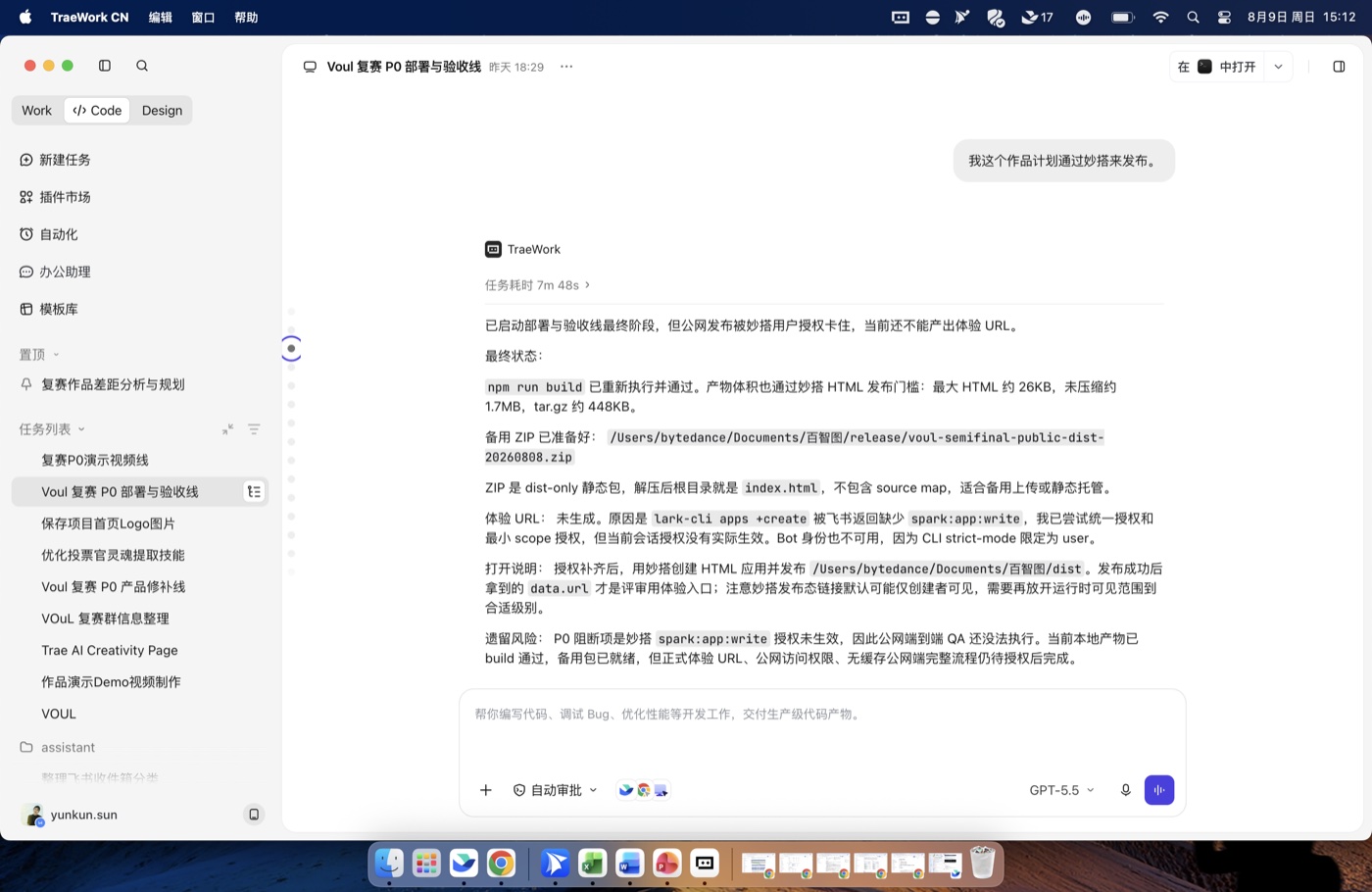The height and width of the screenshot is (892, 1372).
Task: Click the purple voice waveform send button
Action: point(1159,790)
